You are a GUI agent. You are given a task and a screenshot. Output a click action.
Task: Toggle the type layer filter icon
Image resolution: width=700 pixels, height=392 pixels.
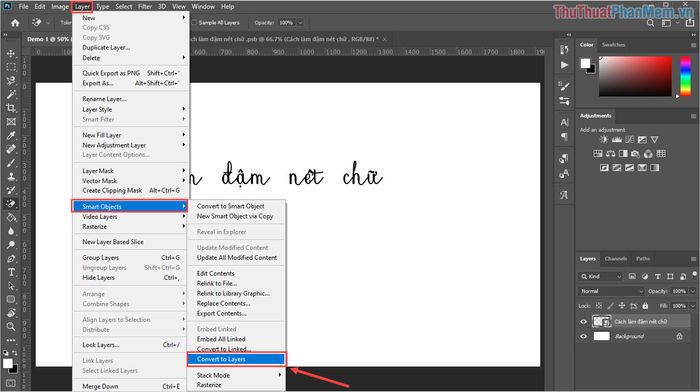click(658, 276)
